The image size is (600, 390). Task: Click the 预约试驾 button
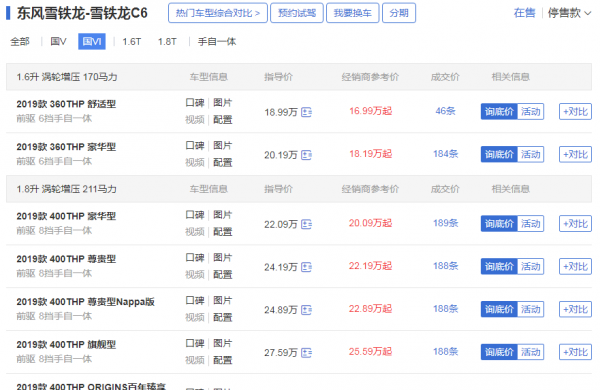click(297, 13)
